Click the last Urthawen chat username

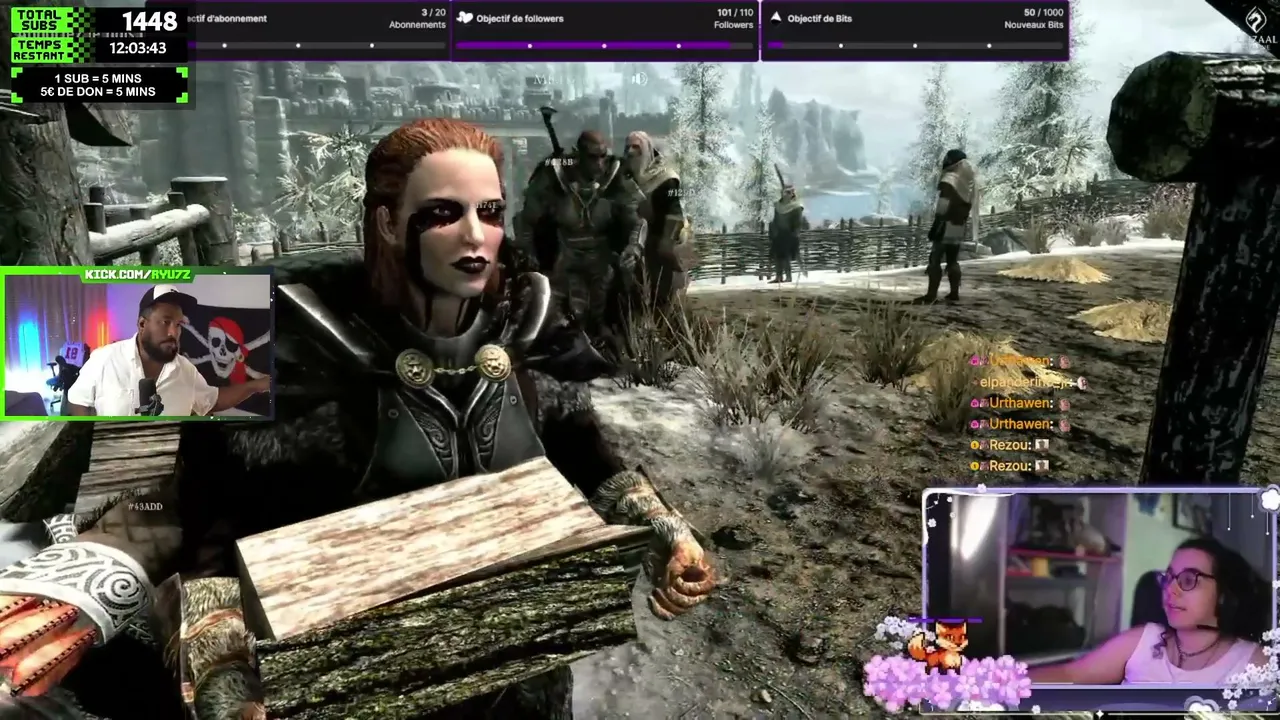click(1021, 424)
